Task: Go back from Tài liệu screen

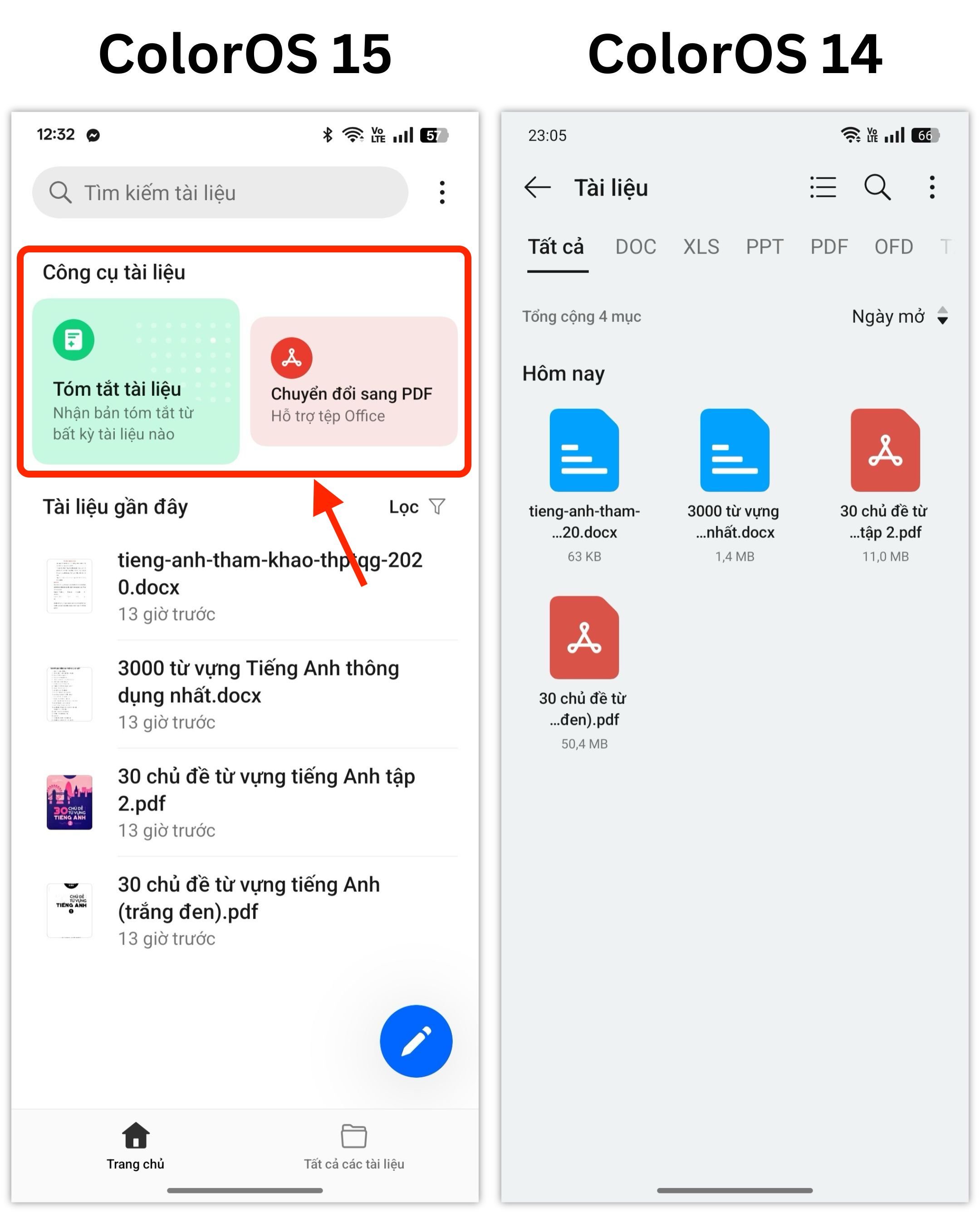Action: pos(538,187)
